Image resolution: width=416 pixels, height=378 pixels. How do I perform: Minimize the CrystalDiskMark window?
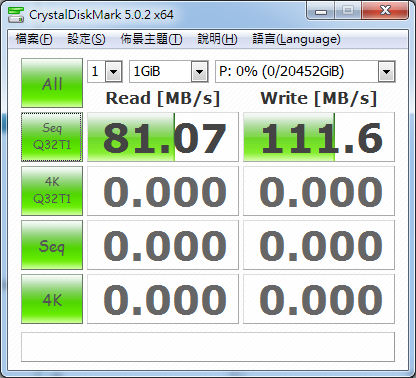321,11
